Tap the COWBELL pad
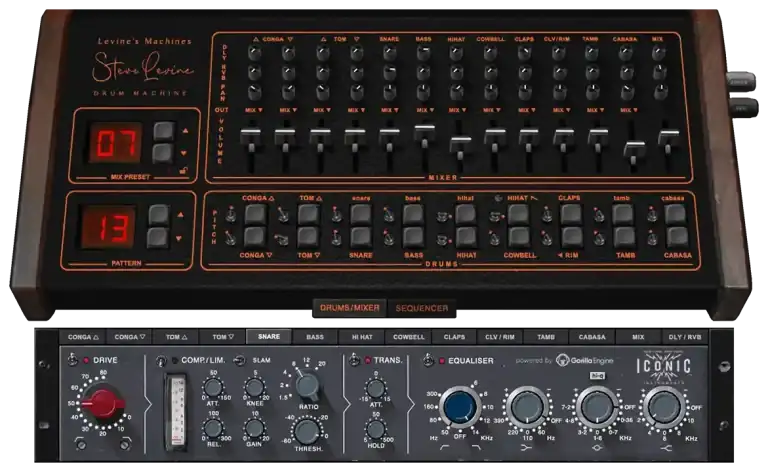Viewport: 768px width, 472px height. [x=519, y=237]
